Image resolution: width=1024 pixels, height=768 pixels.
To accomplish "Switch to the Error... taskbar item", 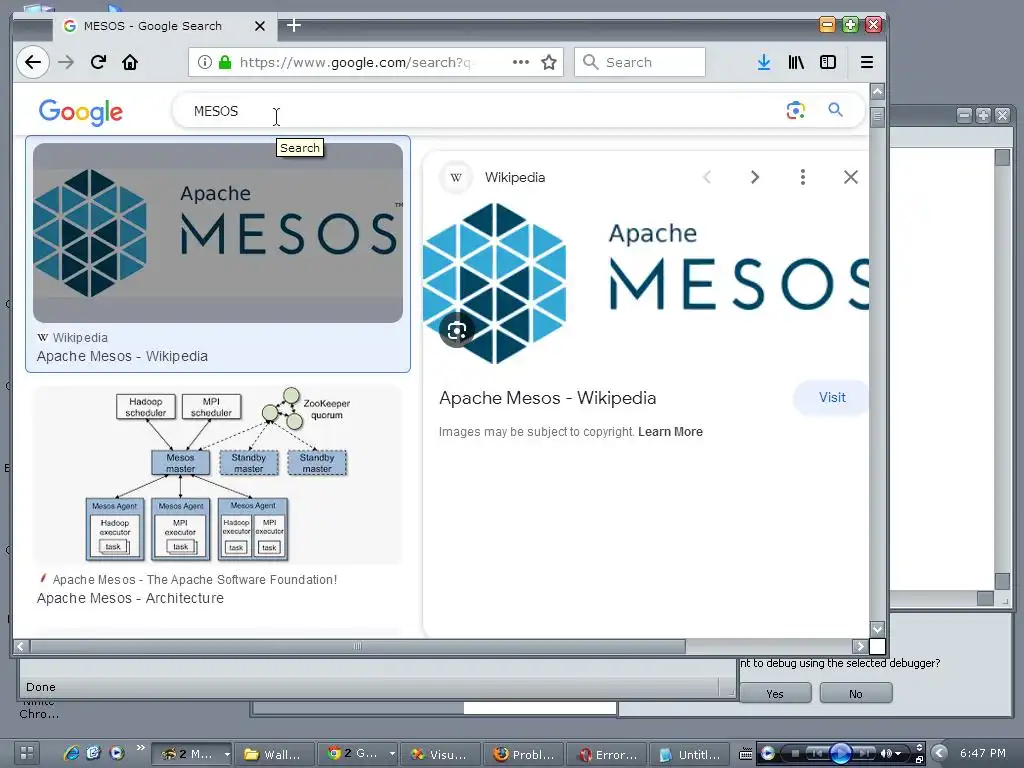I will pos(607,754).
